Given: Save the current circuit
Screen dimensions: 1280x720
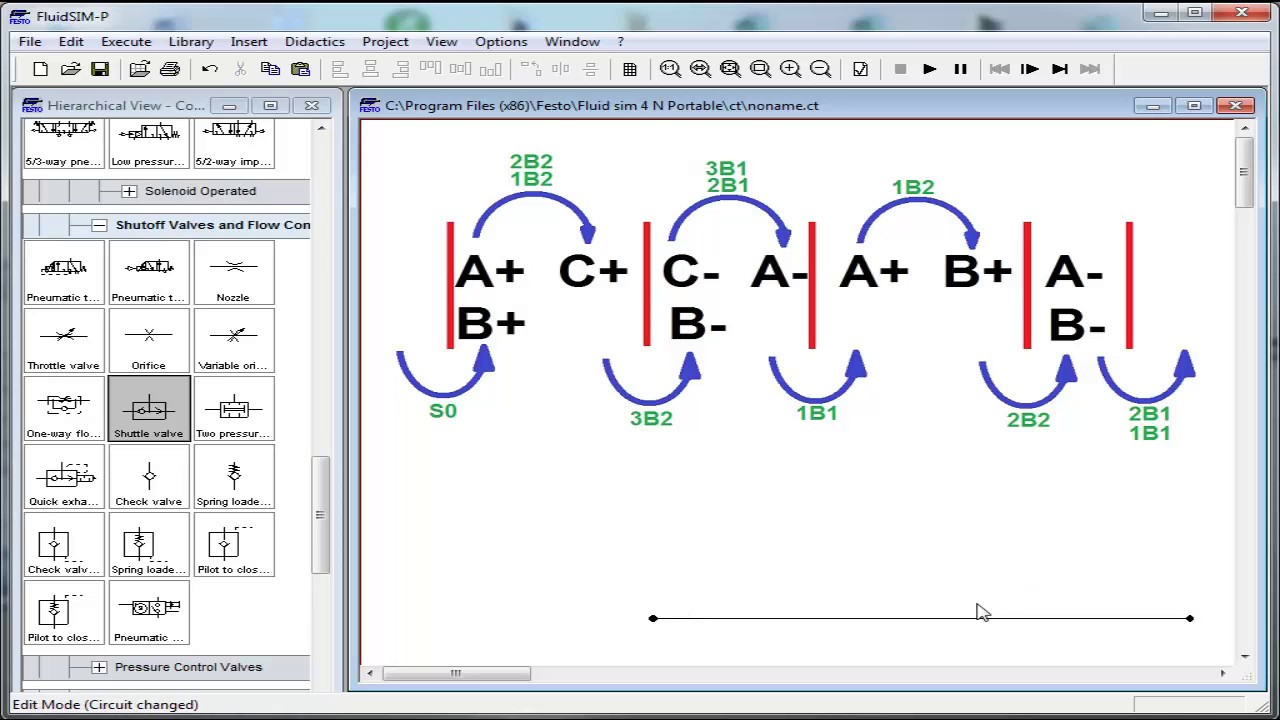Looking at the screenshot, I should (x=100, y=69).
